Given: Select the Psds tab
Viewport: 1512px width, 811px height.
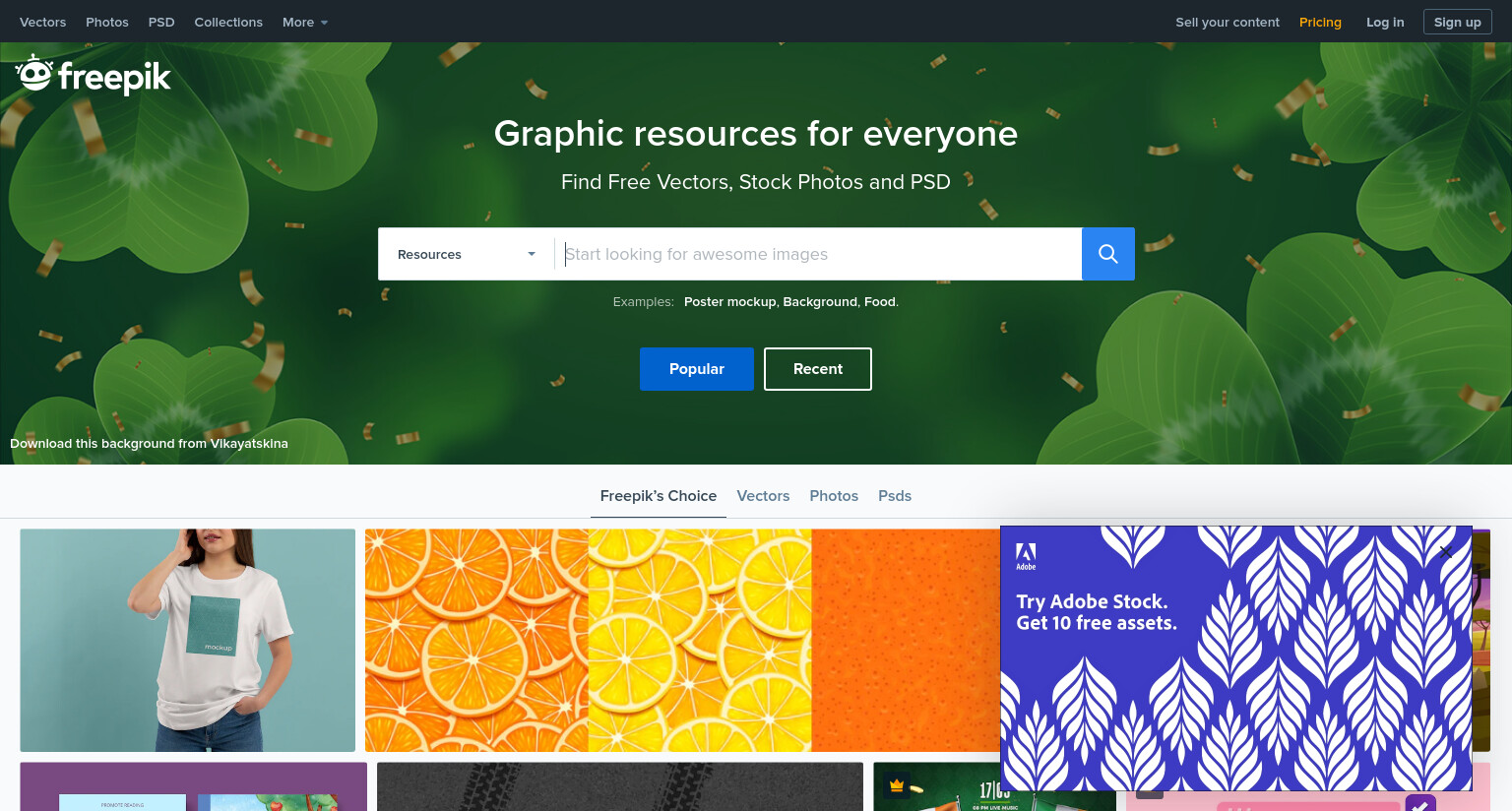Looking at the screenshot, I should (x=895, y=496).
